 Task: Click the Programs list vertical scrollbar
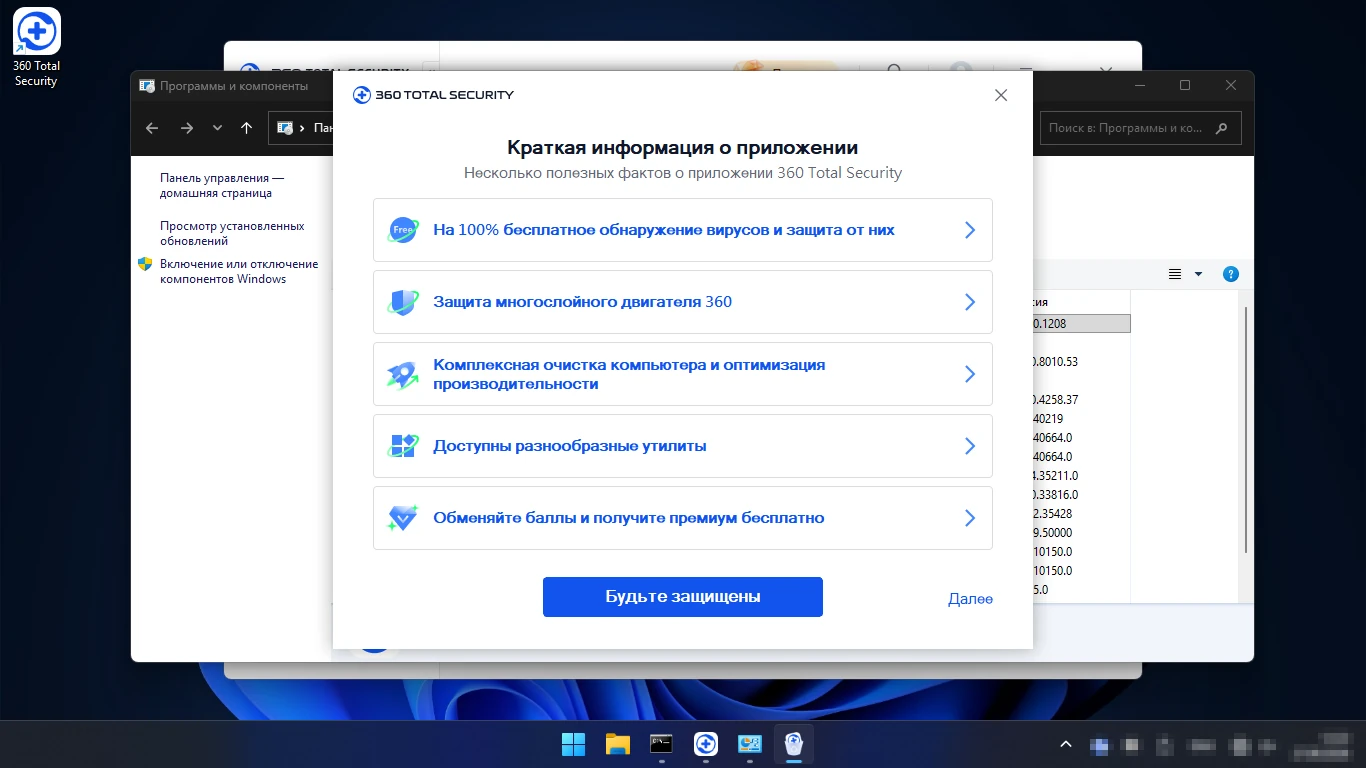(1245, 430)
